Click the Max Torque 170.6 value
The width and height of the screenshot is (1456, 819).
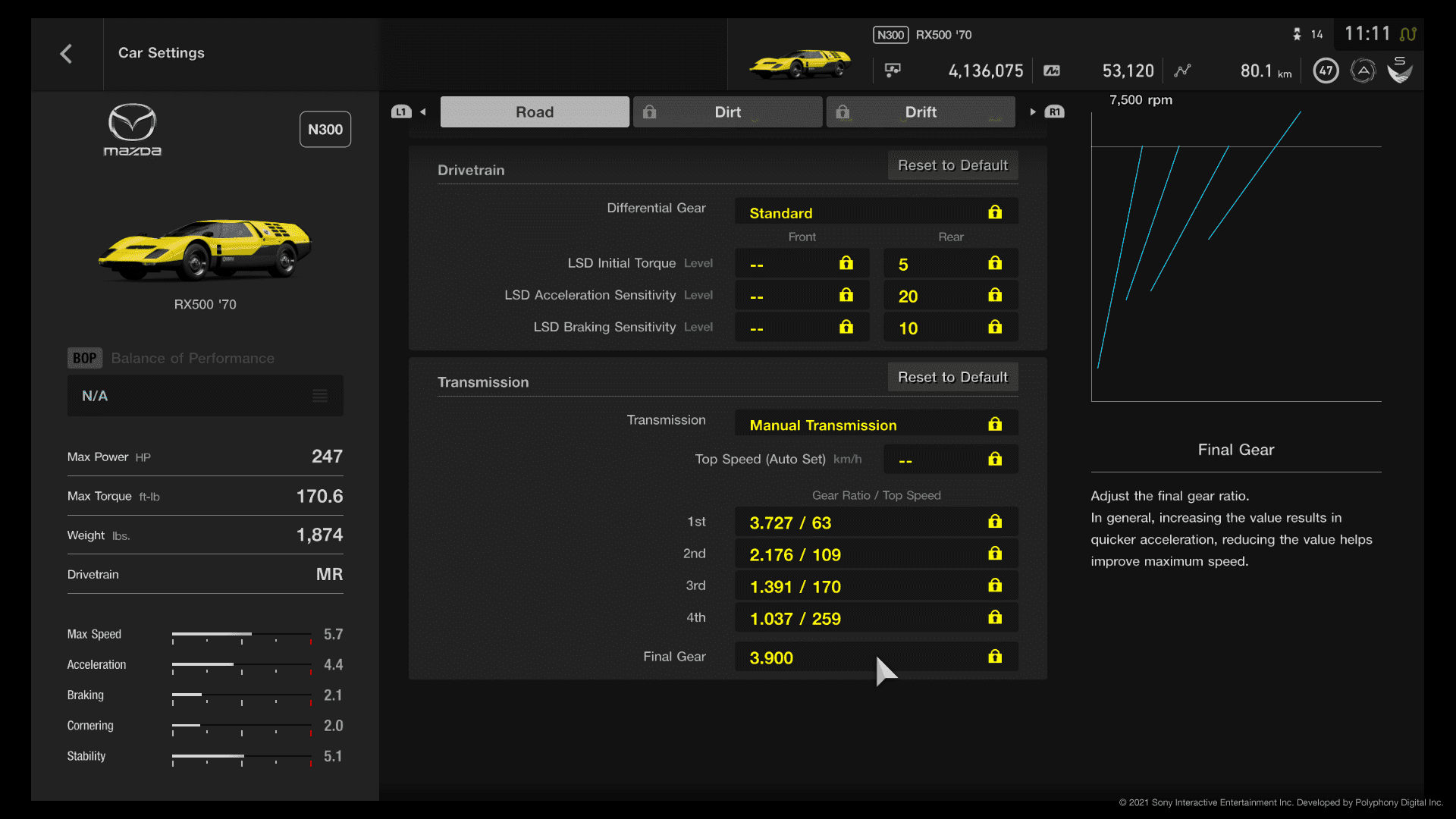click(319, 496)
